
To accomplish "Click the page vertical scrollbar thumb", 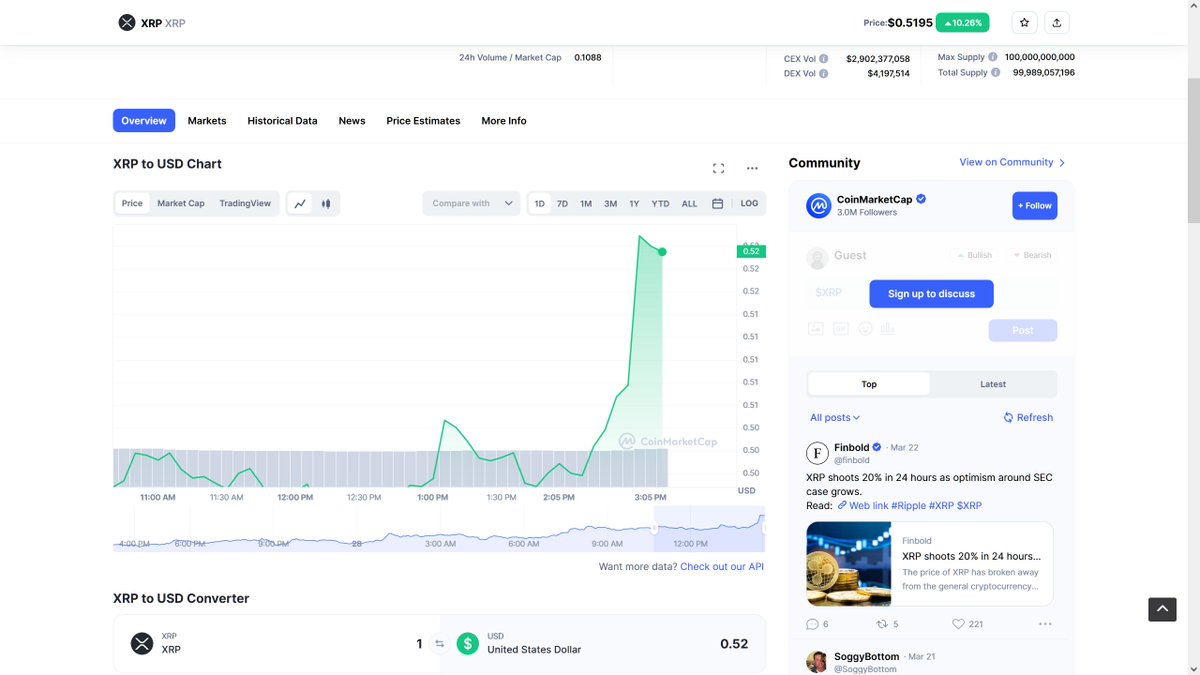I will (x=1193, y=149).
